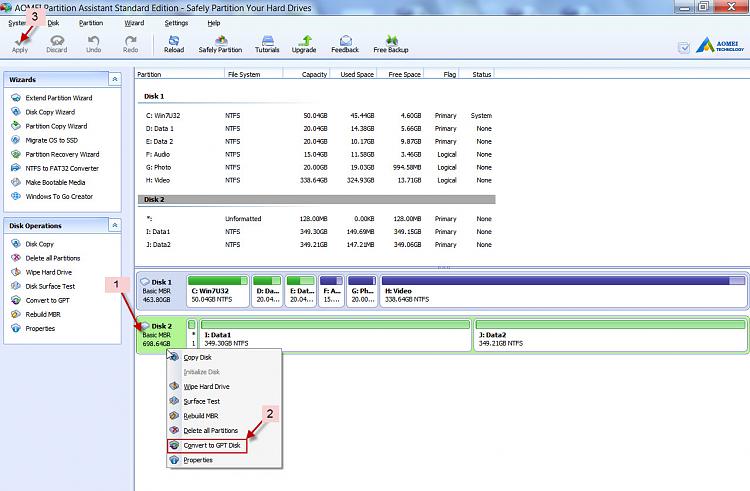The width and height of the screenshot is (750, 491).
Task: Click the Feedback toolbar icon
Action: coord(345,44)
